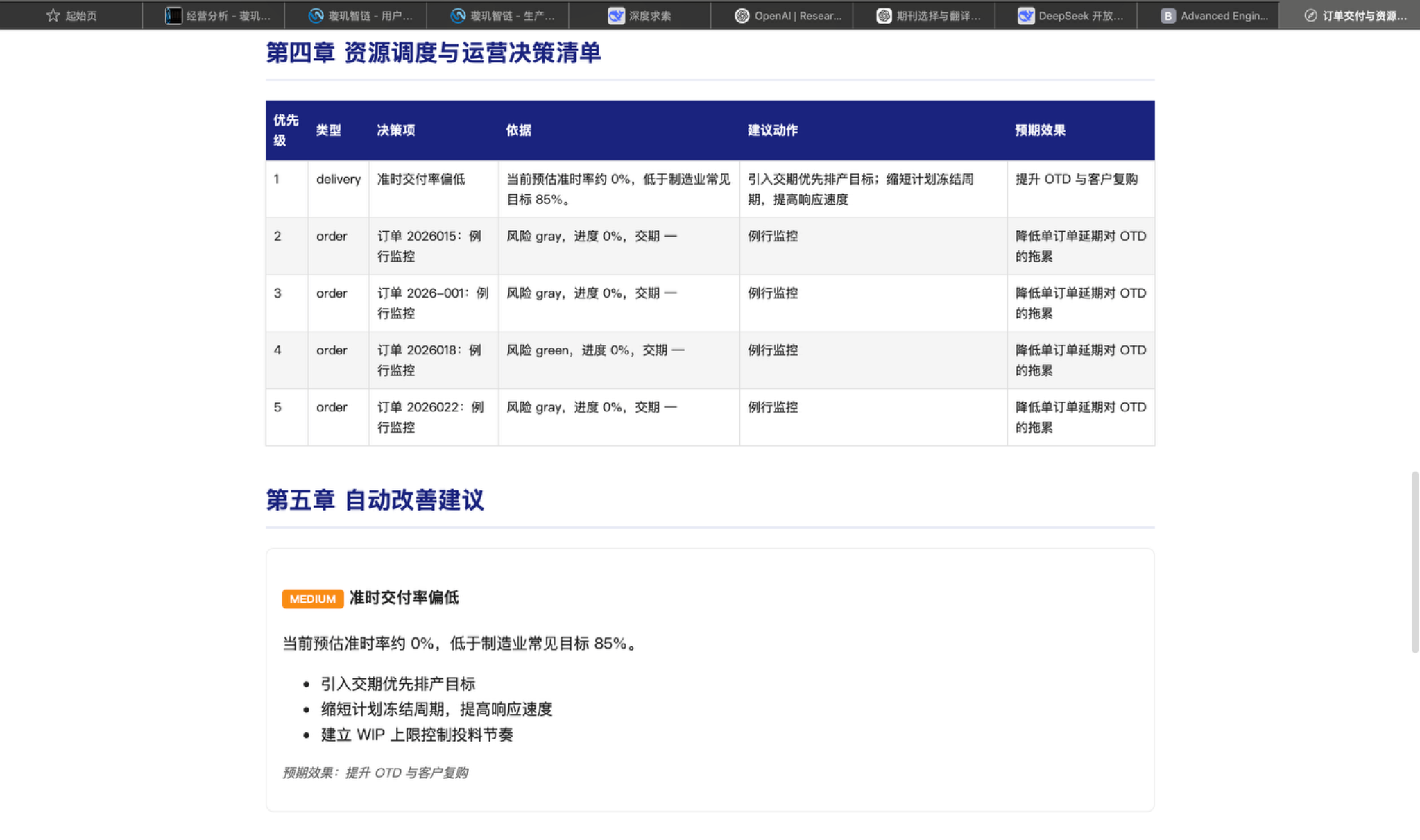This screenshot has height=840, width=1420.
Task: Click 引入交期优先排产目标 action cell
Action: (x=873, y=189)
